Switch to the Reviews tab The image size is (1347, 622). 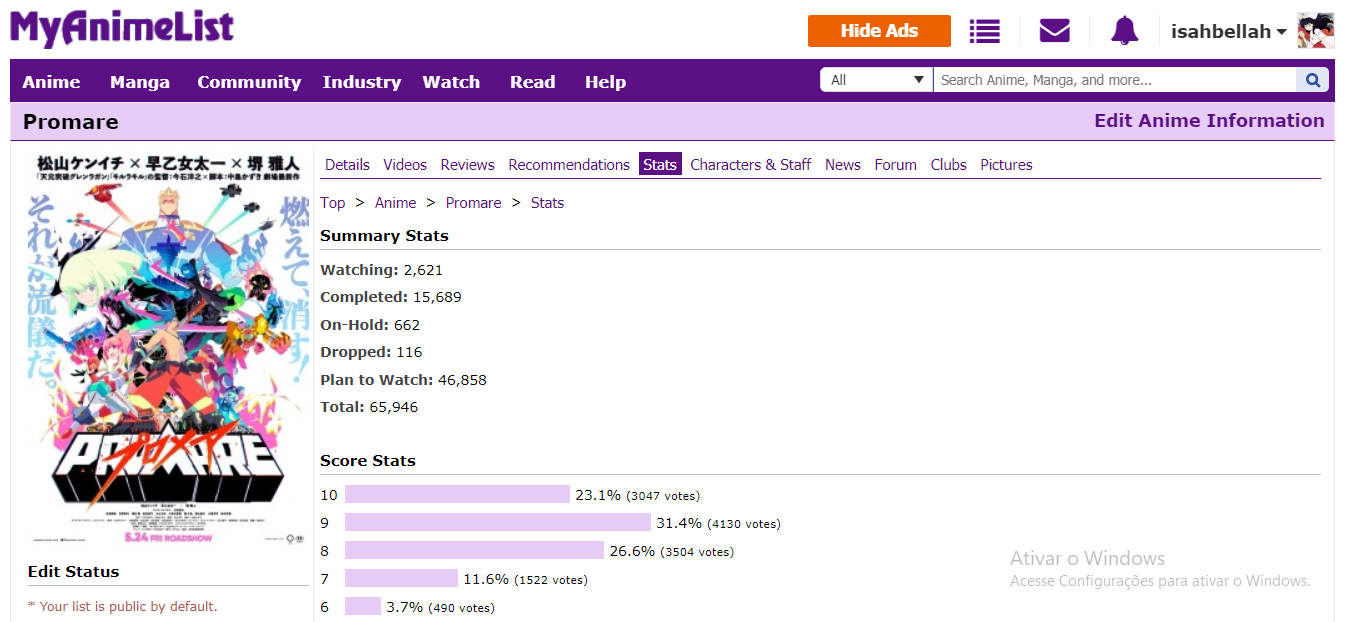click(x=467, y=165)
